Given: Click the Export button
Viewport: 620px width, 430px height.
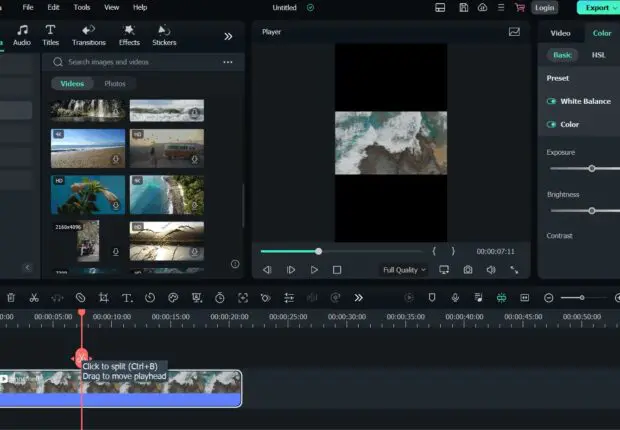Looking at the screenshot, I should coord(598,8).
